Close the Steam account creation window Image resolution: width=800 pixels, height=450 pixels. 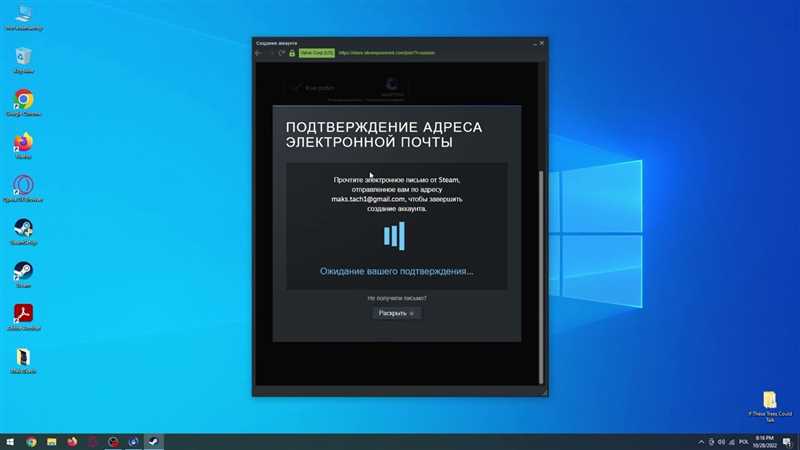(542, 43)
